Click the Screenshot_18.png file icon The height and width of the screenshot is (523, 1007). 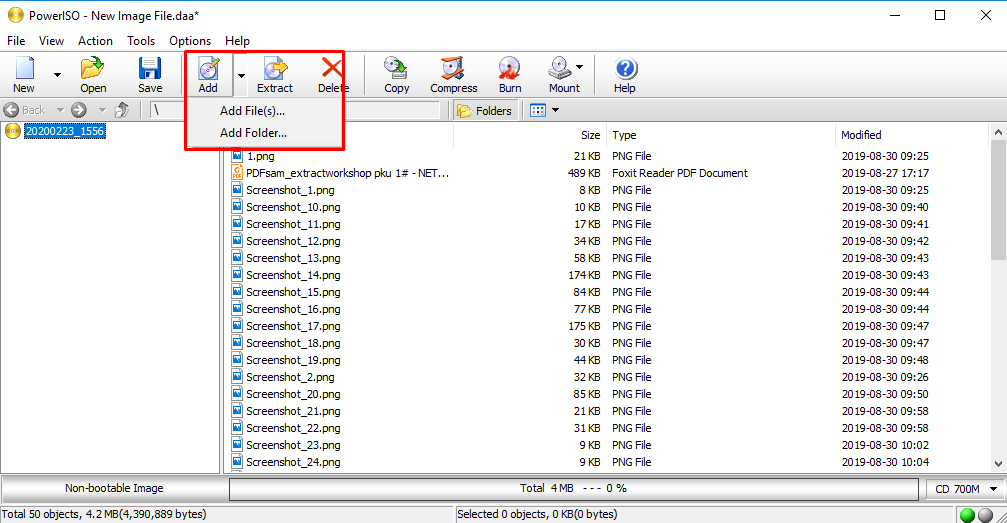click(x=237, y=343)
